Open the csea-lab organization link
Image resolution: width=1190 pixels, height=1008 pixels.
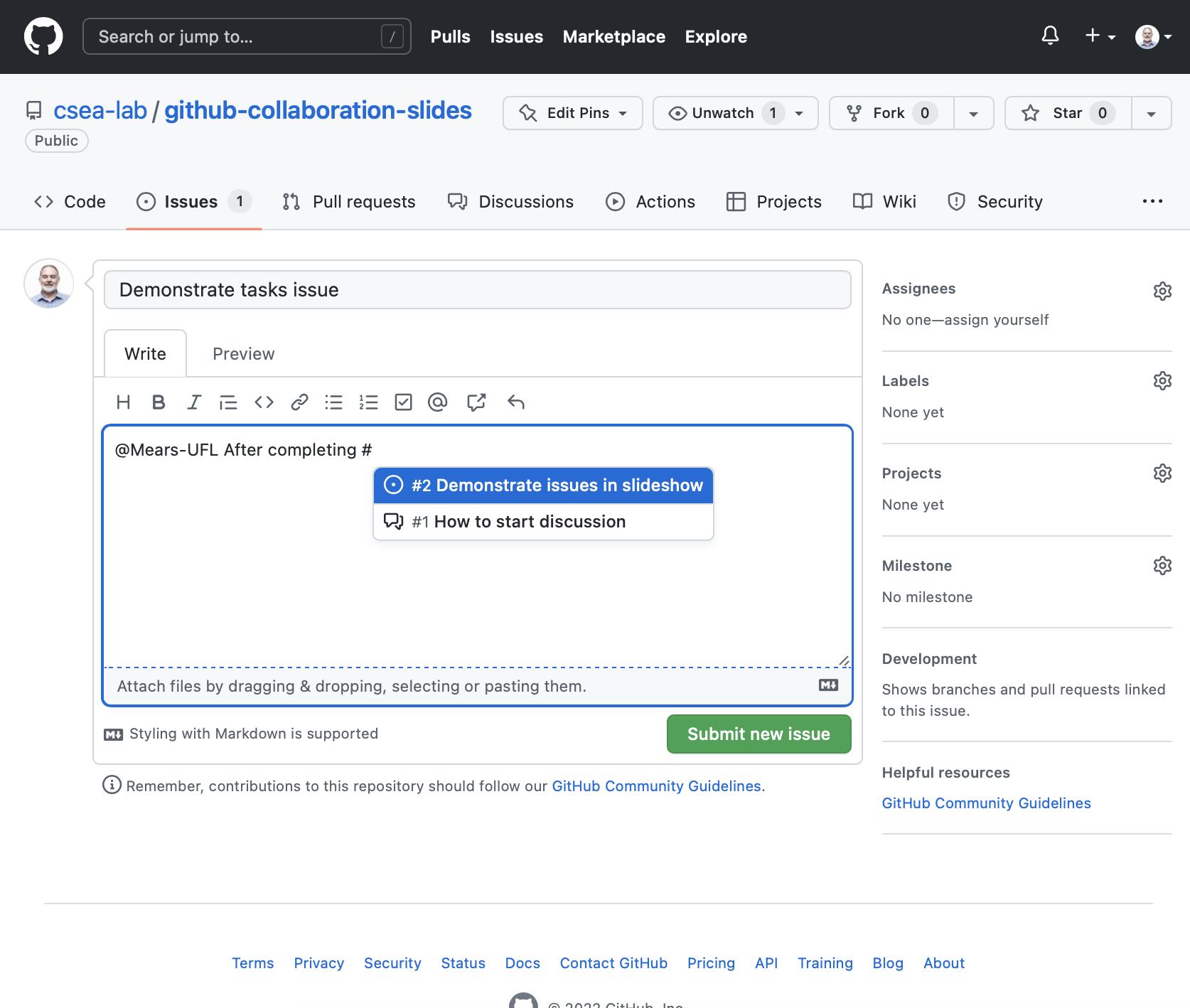[x=100, y=111]
